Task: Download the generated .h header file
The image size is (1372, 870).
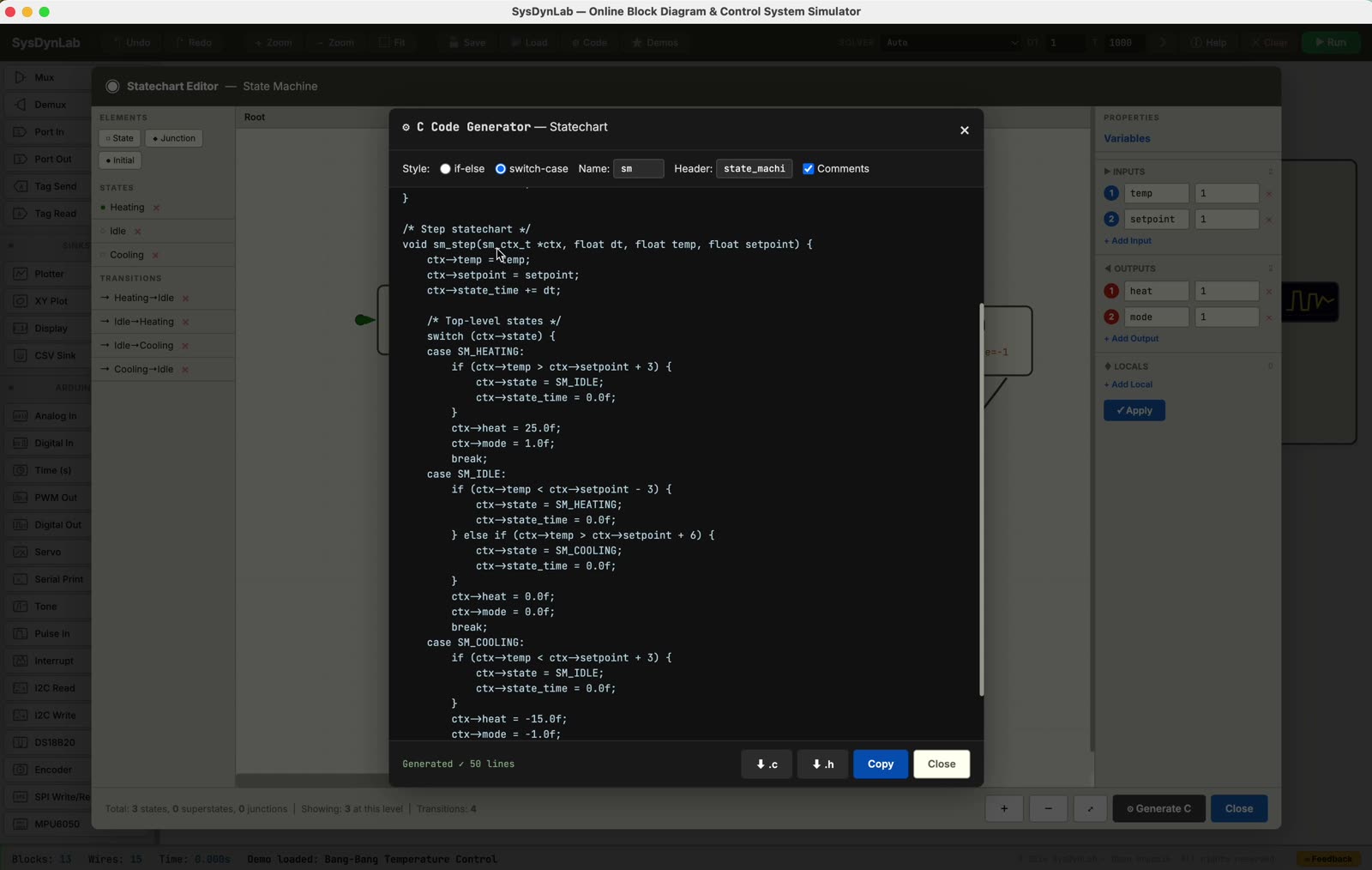Action: click(x=822, y=764)
